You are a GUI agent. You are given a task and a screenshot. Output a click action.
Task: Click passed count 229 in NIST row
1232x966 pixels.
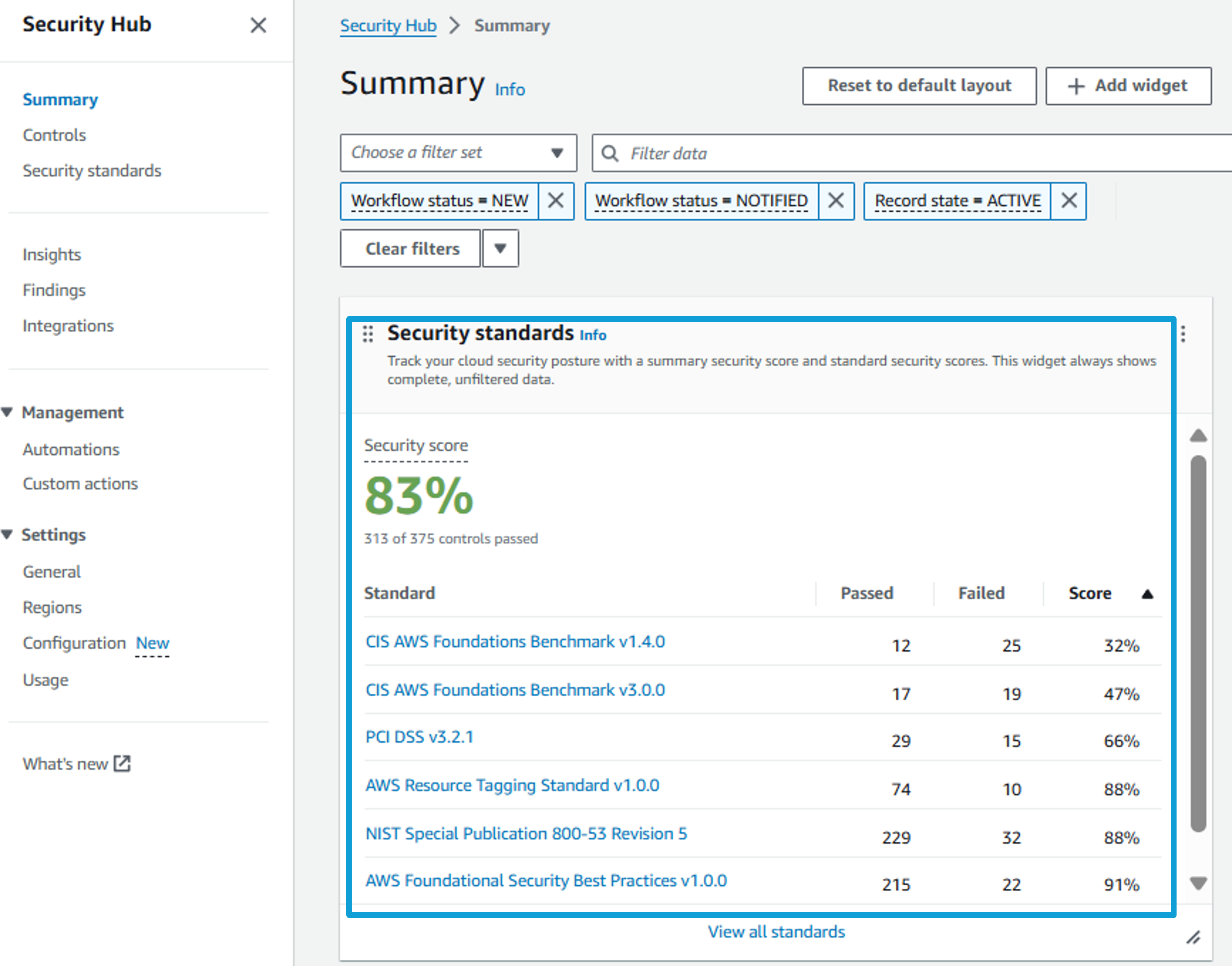(896, 838)
